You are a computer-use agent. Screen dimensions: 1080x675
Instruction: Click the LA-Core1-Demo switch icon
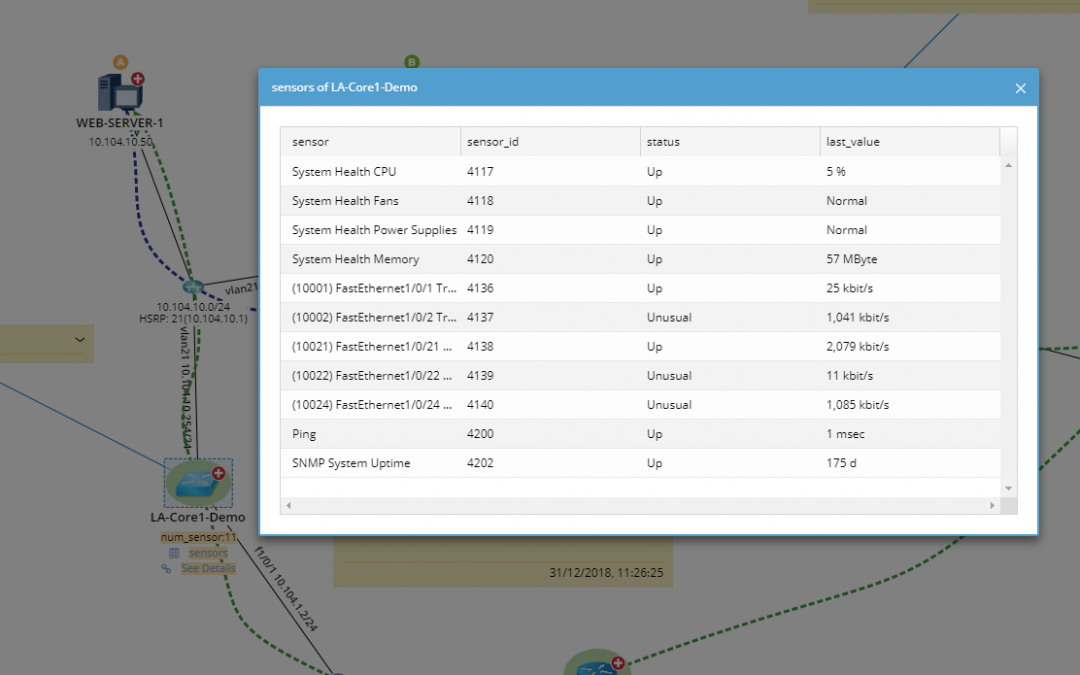(x=198, y=483)
